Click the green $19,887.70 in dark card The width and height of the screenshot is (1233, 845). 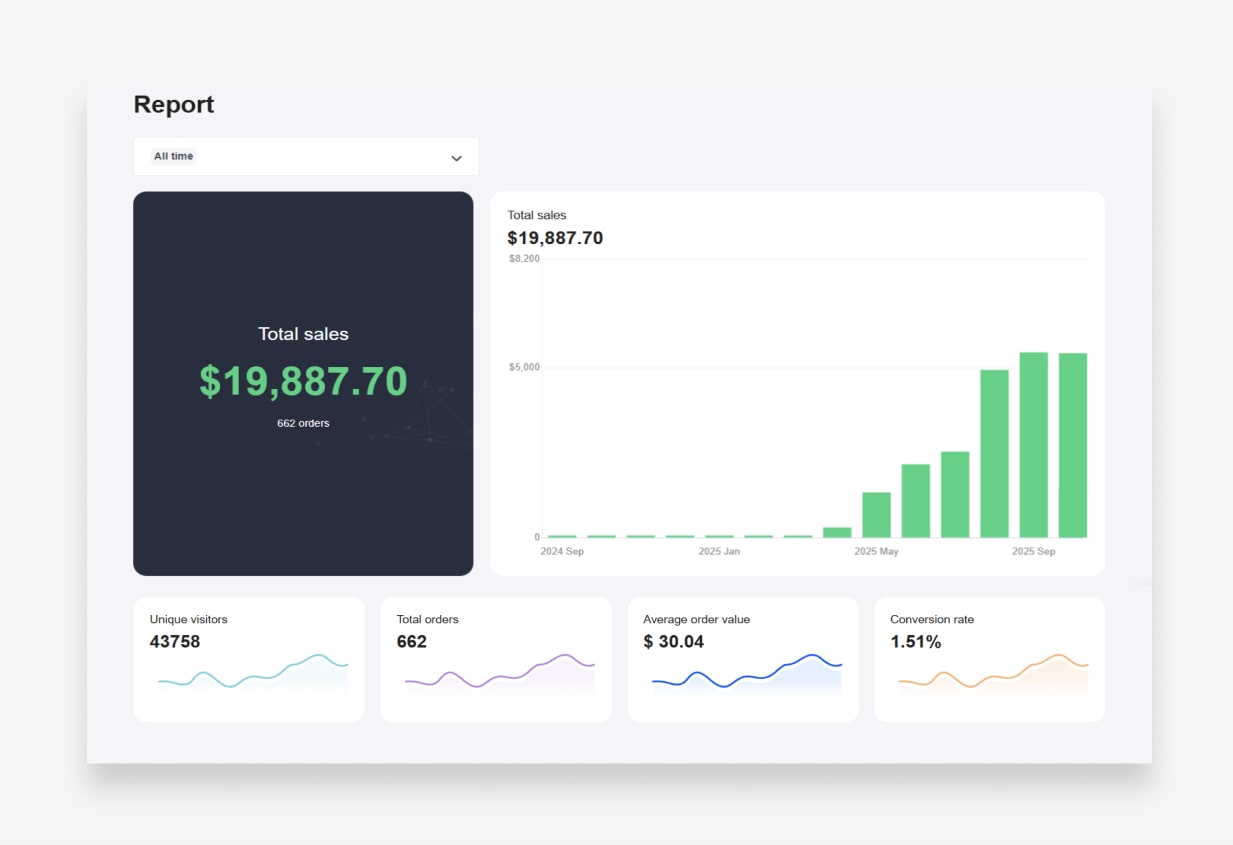(303, 382)
